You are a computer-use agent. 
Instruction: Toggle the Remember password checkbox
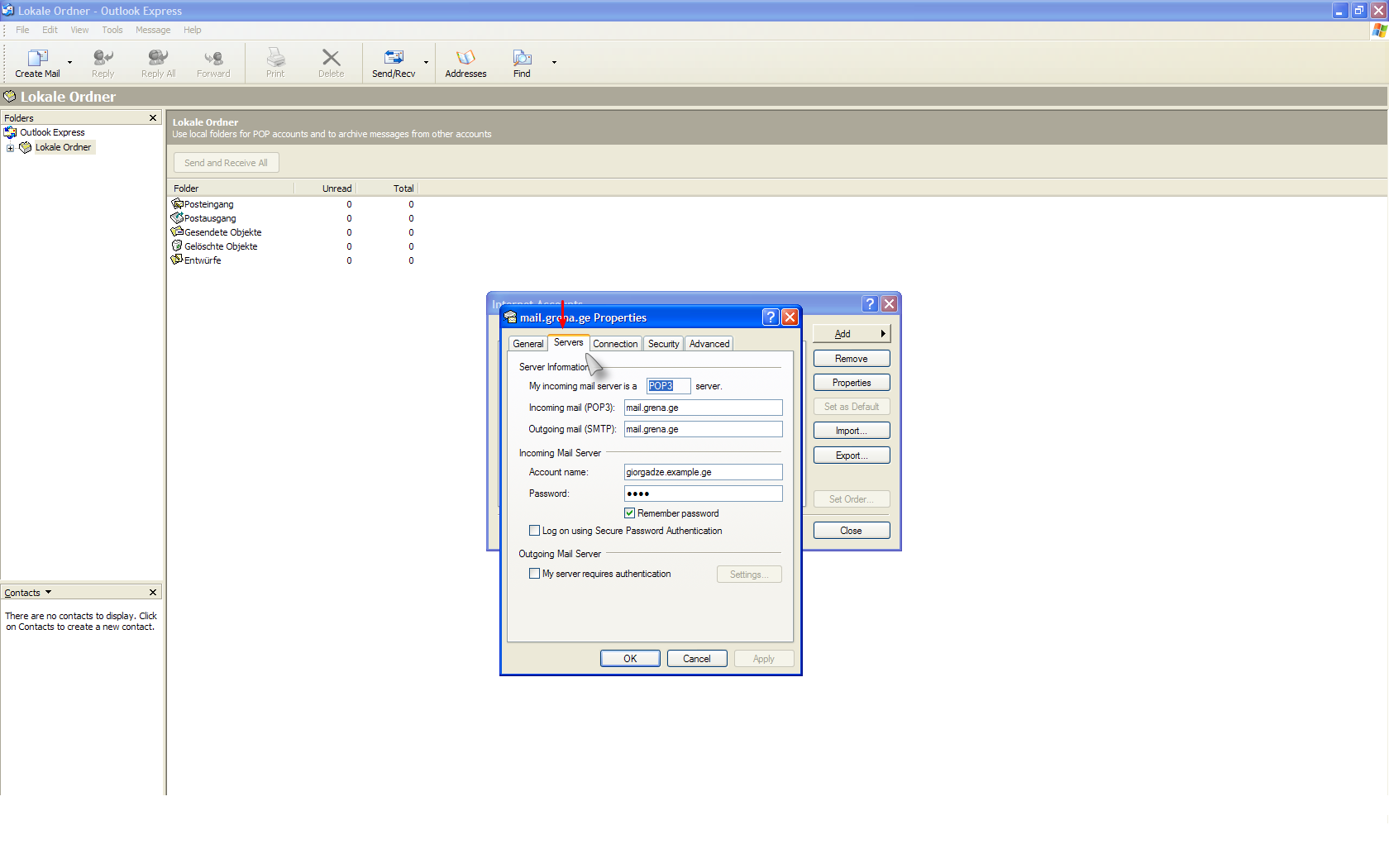click(629, 513)
